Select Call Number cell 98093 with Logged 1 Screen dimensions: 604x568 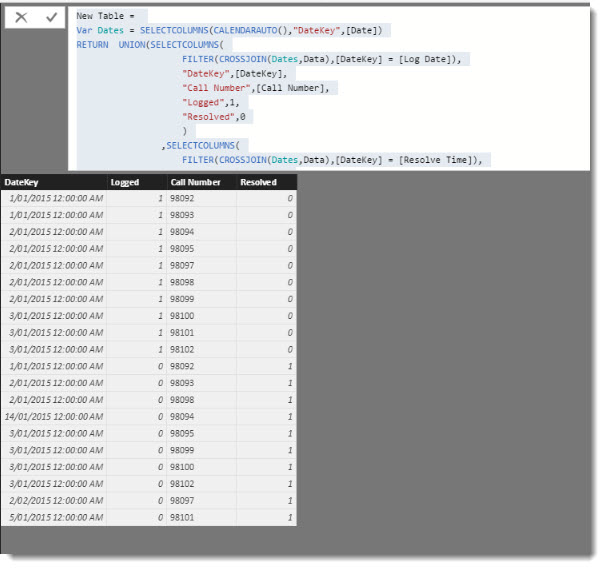pos(201,215)
